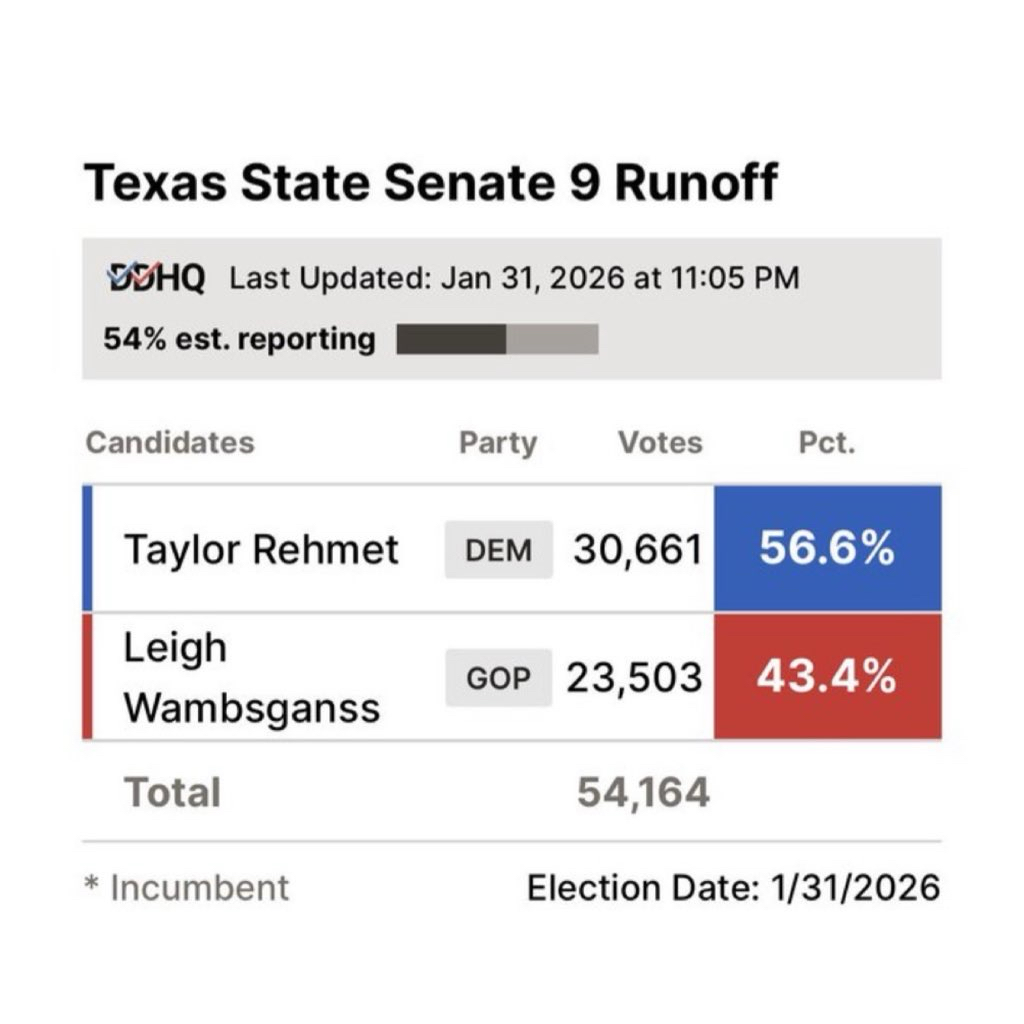Click the 54% reporting progress bar
Image resolution: width=1024 pixels, height=1024 pixels.
497,339
